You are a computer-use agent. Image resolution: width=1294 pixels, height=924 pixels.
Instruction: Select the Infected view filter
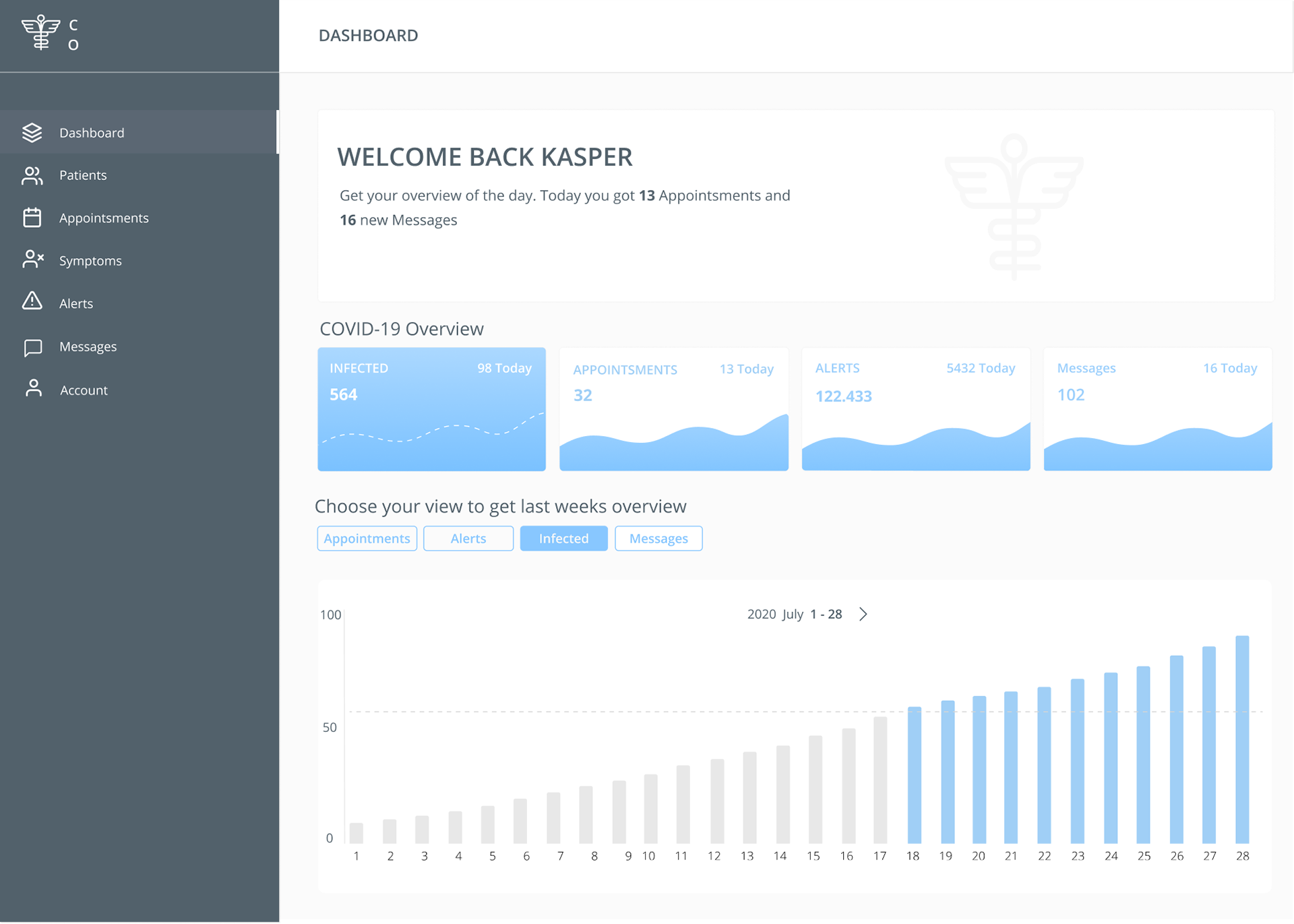tap(563, 538)
